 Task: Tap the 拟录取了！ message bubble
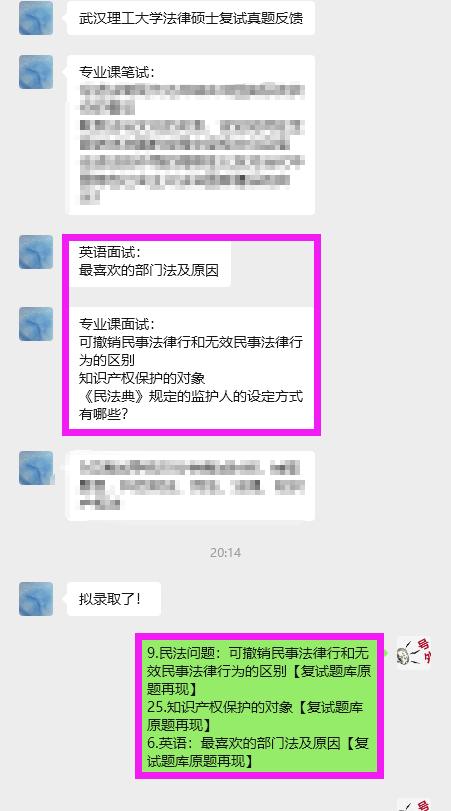coord(114,599)
